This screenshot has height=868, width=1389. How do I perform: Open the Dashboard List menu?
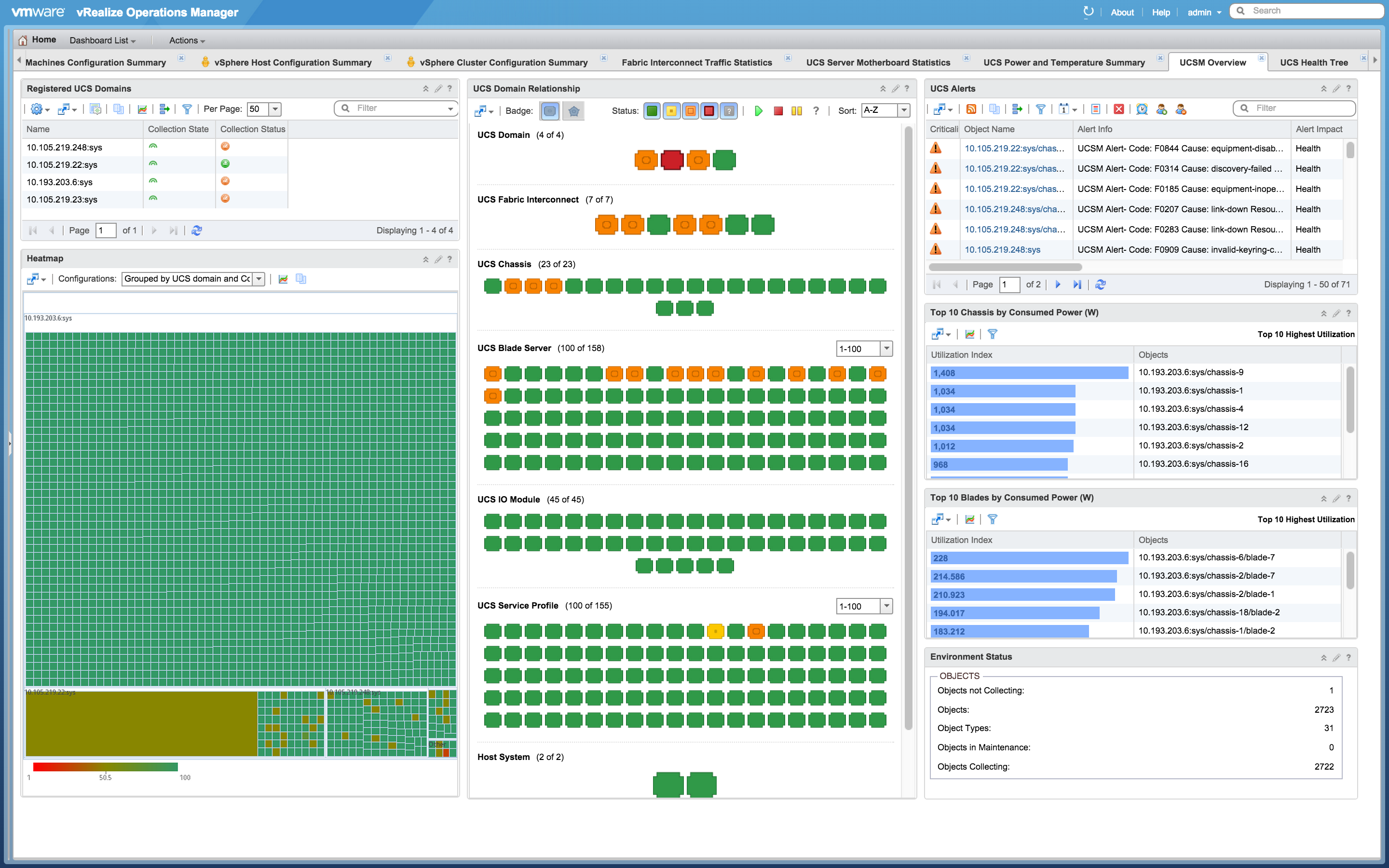coord(103,40)
